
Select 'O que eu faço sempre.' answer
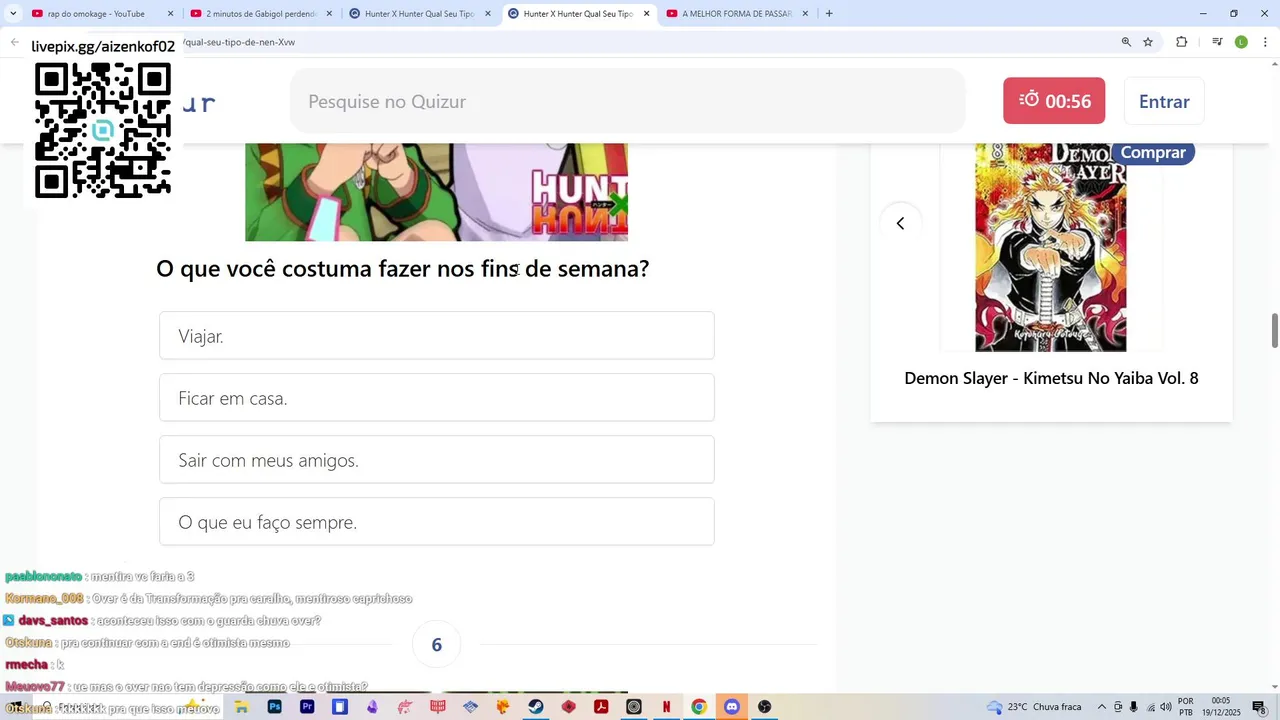tap(436, 522)
